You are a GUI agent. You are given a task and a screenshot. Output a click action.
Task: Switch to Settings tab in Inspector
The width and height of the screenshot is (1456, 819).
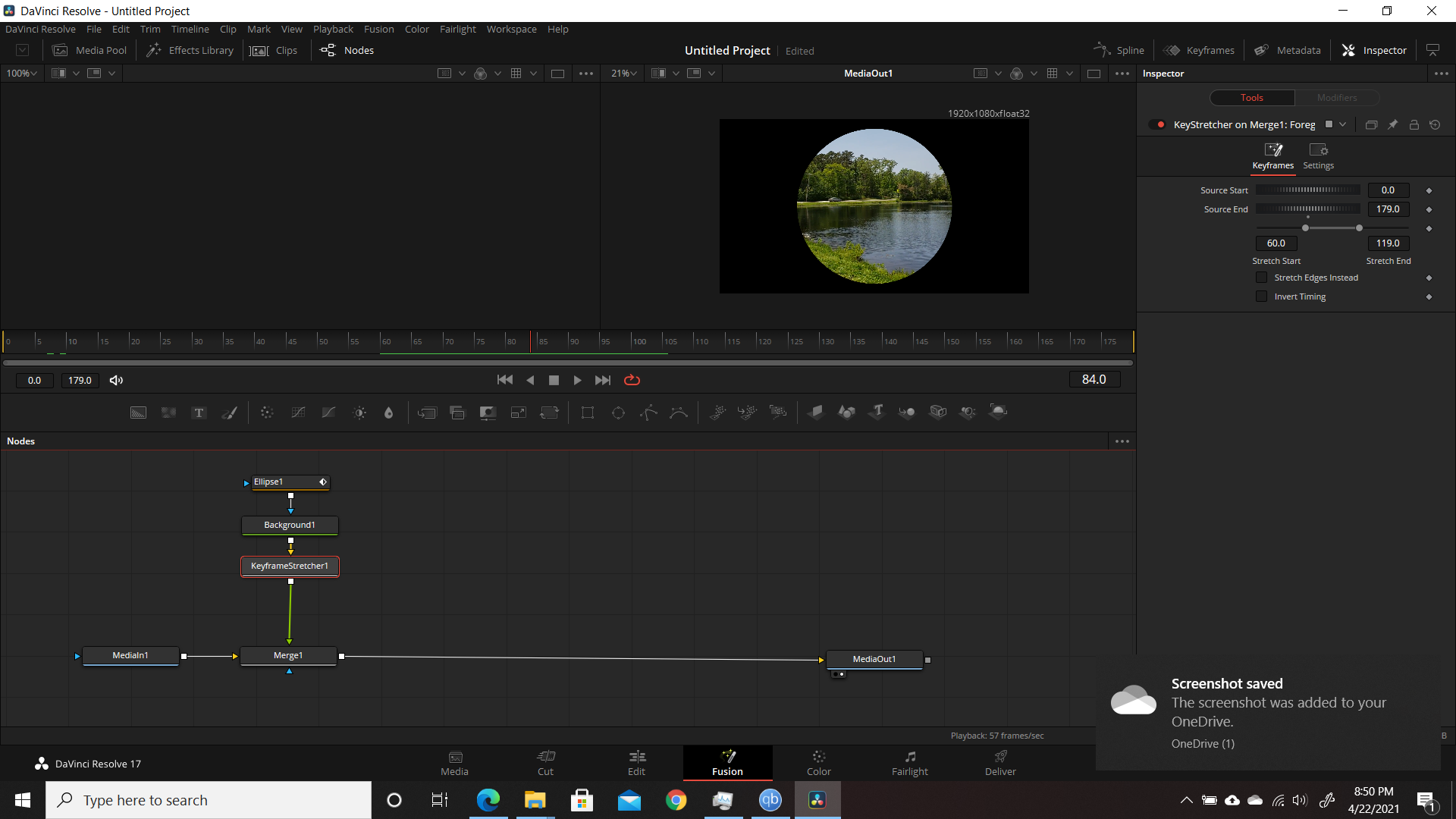pos(1318,156)
